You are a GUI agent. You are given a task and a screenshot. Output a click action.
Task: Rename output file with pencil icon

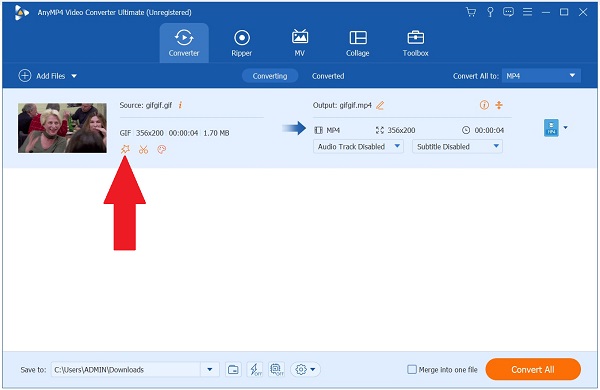click(380, 105)
